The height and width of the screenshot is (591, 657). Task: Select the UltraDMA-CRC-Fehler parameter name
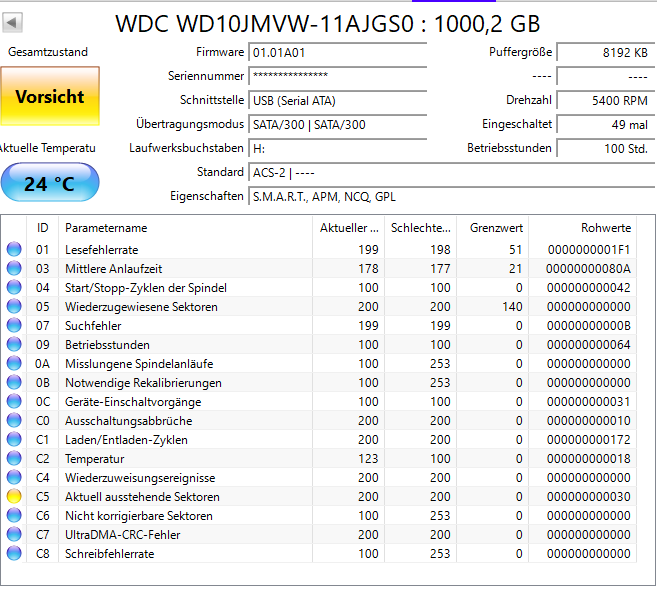[122, 535]
